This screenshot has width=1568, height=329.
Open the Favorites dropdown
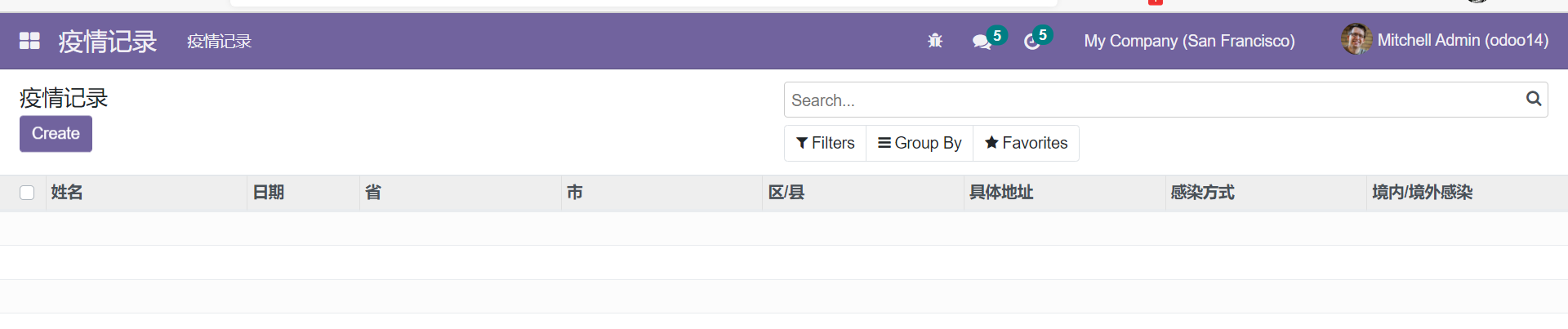[x=1026, y=143]
